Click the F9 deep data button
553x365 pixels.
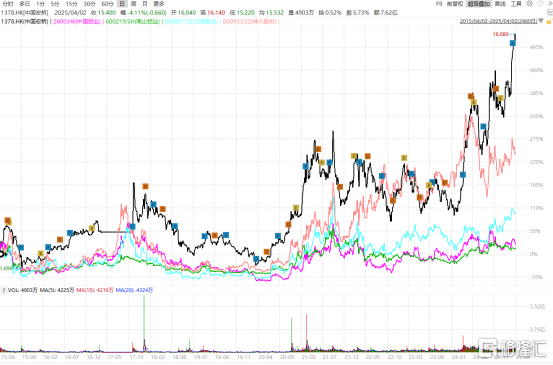click(439, 4)
